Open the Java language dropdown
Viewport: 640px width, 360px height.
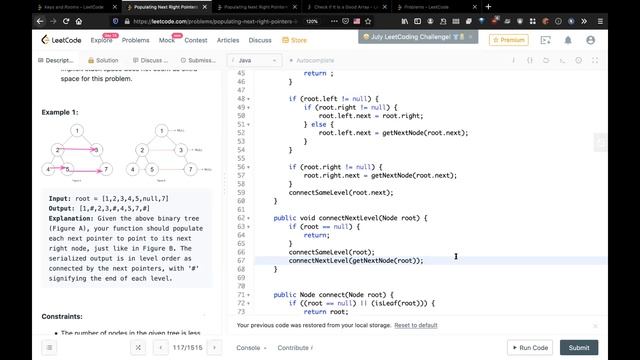click(x=254, y=60)
